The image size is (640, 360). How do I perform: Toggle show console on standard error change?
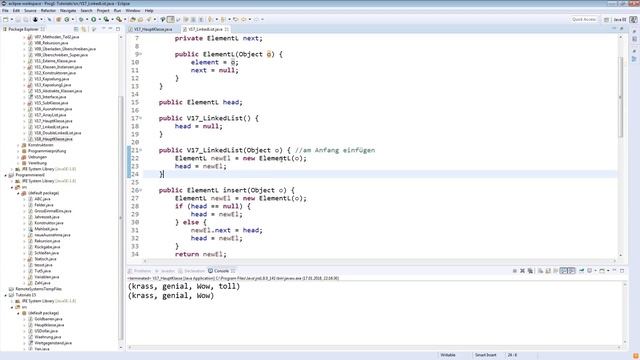(x=571, y=271)
